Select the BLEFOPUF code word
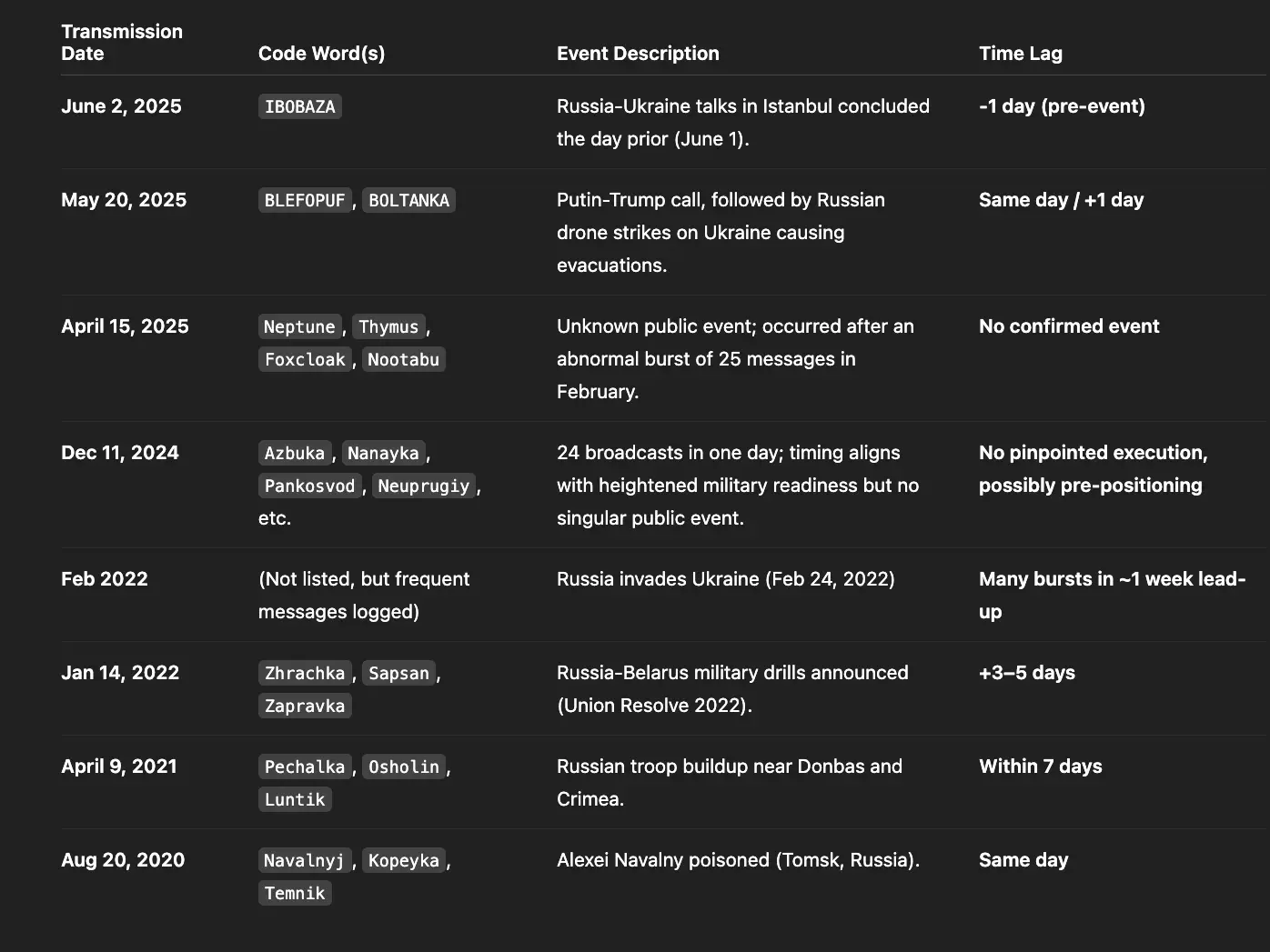1270x952 pixels. pos(305,201)
